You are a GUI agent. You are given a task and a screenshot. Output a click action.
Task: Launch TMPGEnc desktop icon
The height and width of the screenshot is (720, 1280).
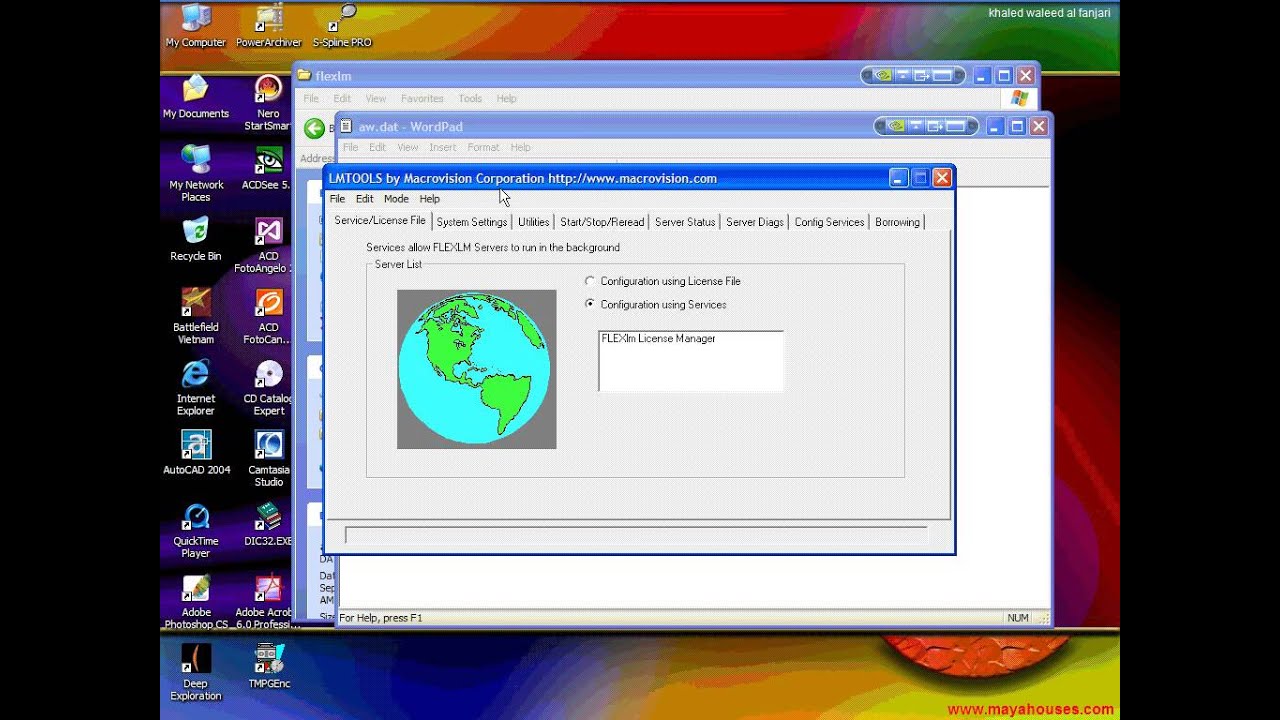[268, 667]
